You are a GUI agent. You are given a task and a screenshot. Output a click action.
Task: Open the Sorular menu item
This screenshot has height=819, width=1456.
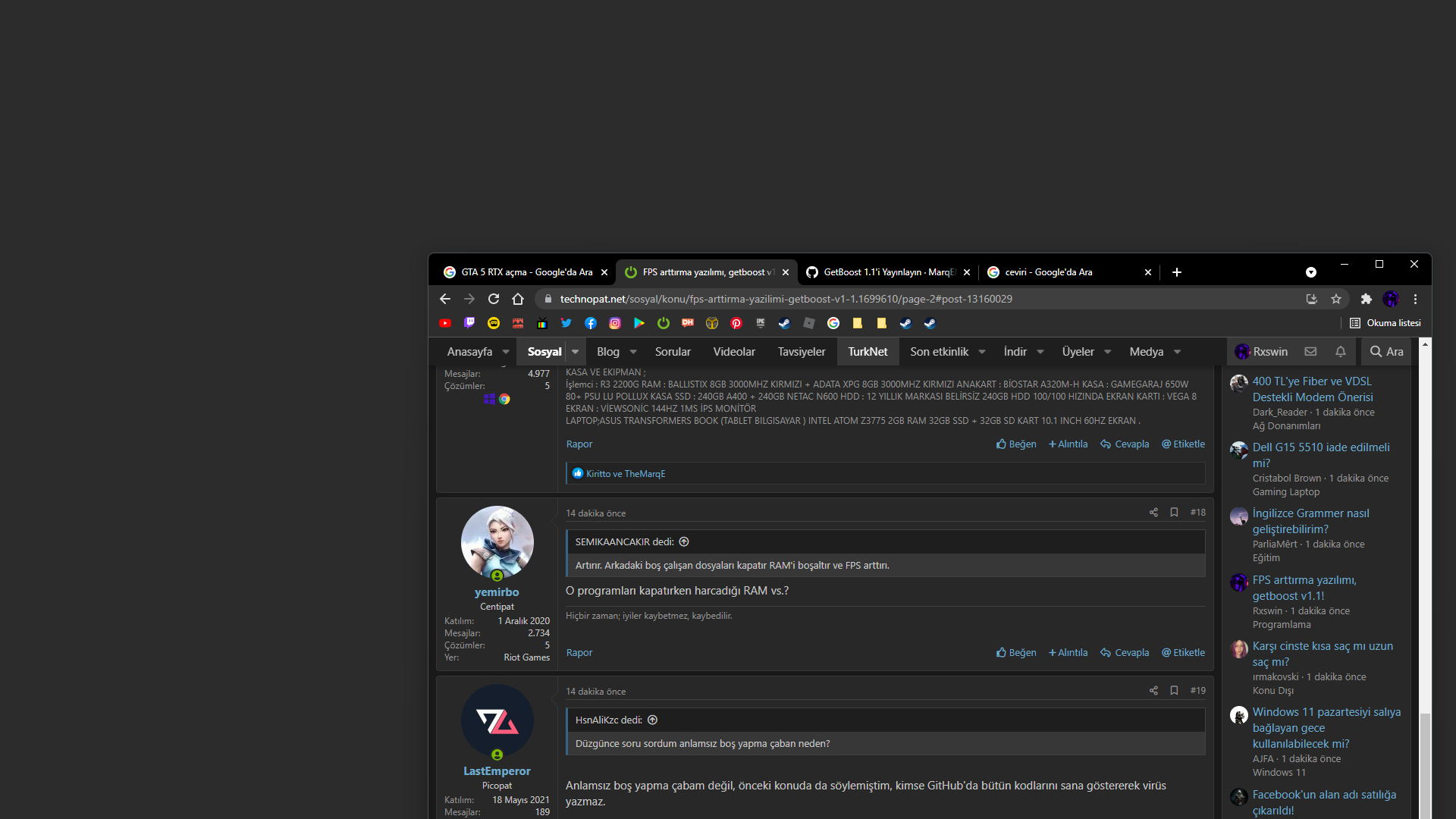click(x=673, y=352)
